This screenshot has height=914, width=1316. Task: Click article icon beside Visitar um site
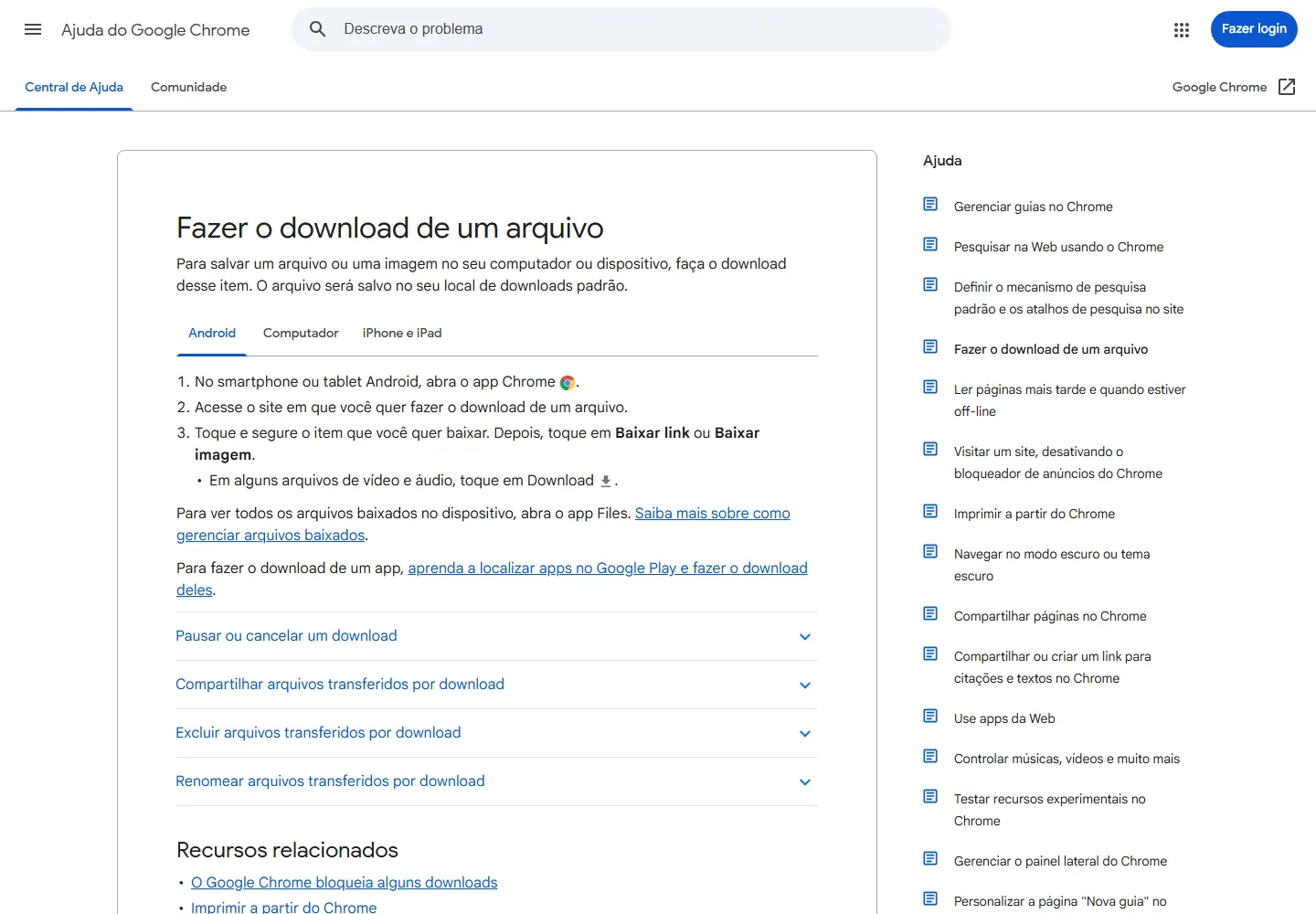click(x=930, y=449)
